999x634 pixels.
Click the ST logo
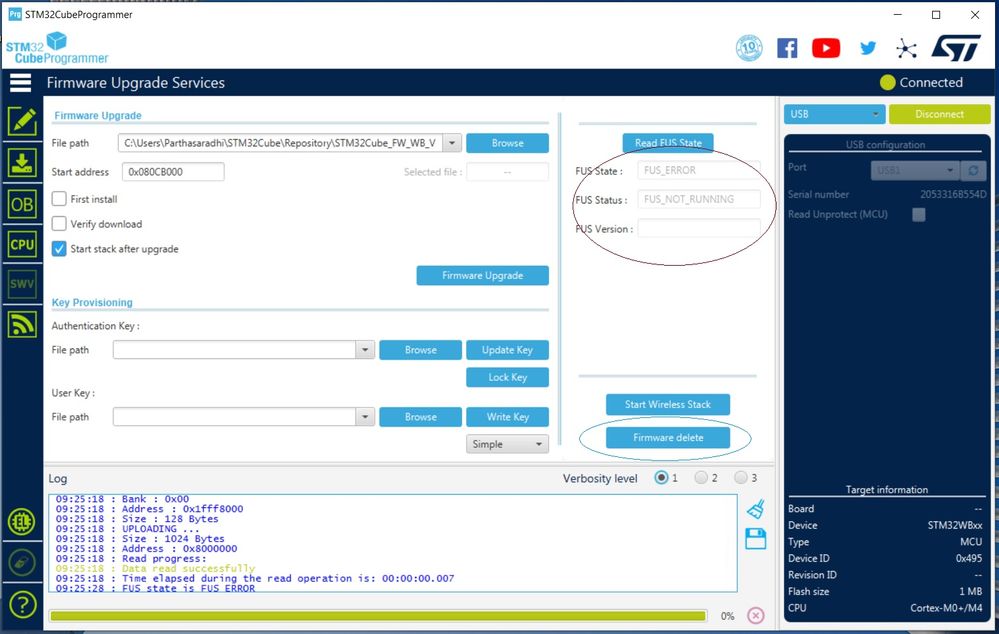click(x=956, y=48)
